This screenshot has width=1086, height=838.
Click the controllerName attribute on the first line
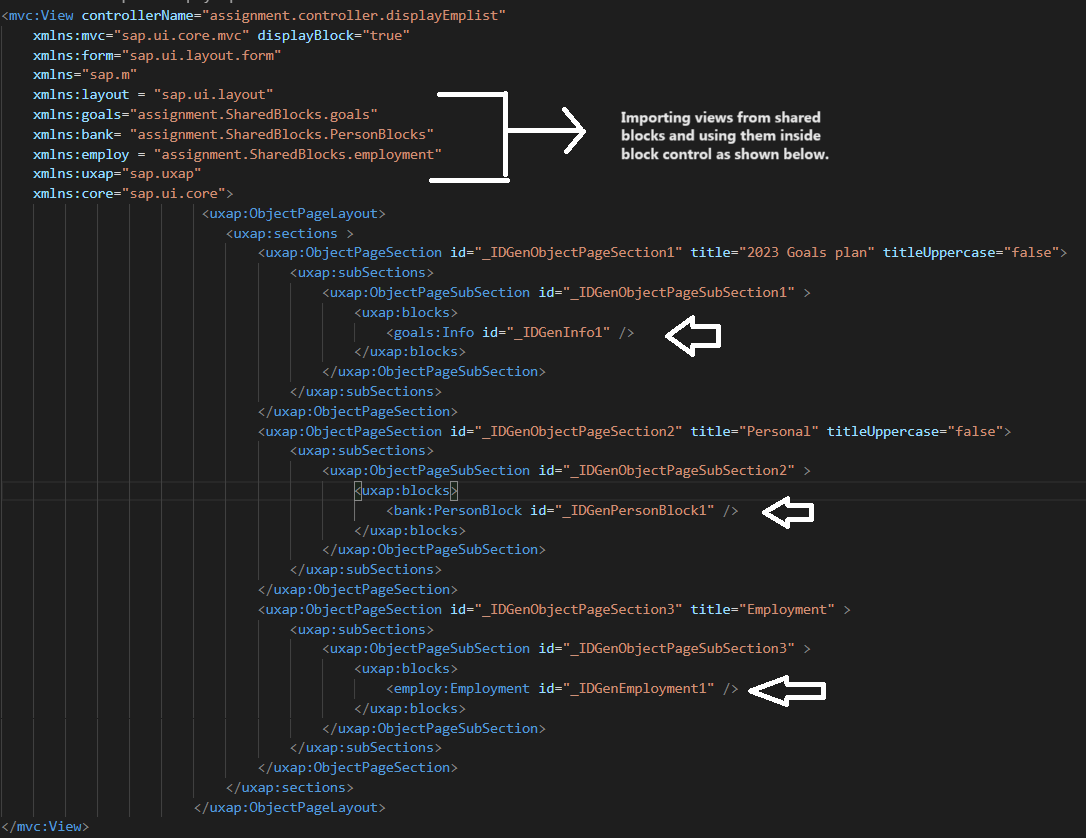tap(137, 15)
